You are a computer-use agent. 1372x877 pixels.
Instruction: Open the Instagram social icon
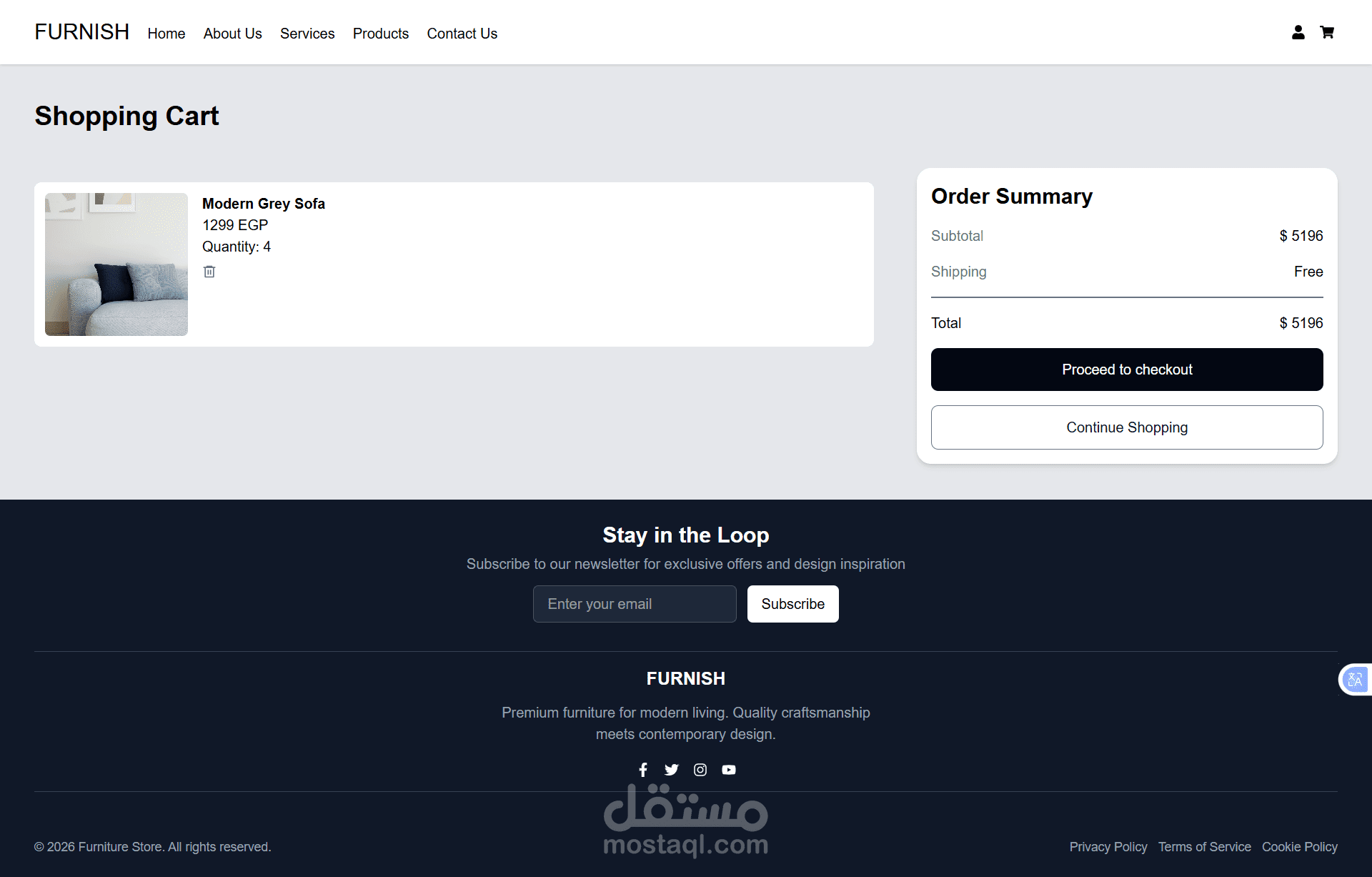point(700,770)
